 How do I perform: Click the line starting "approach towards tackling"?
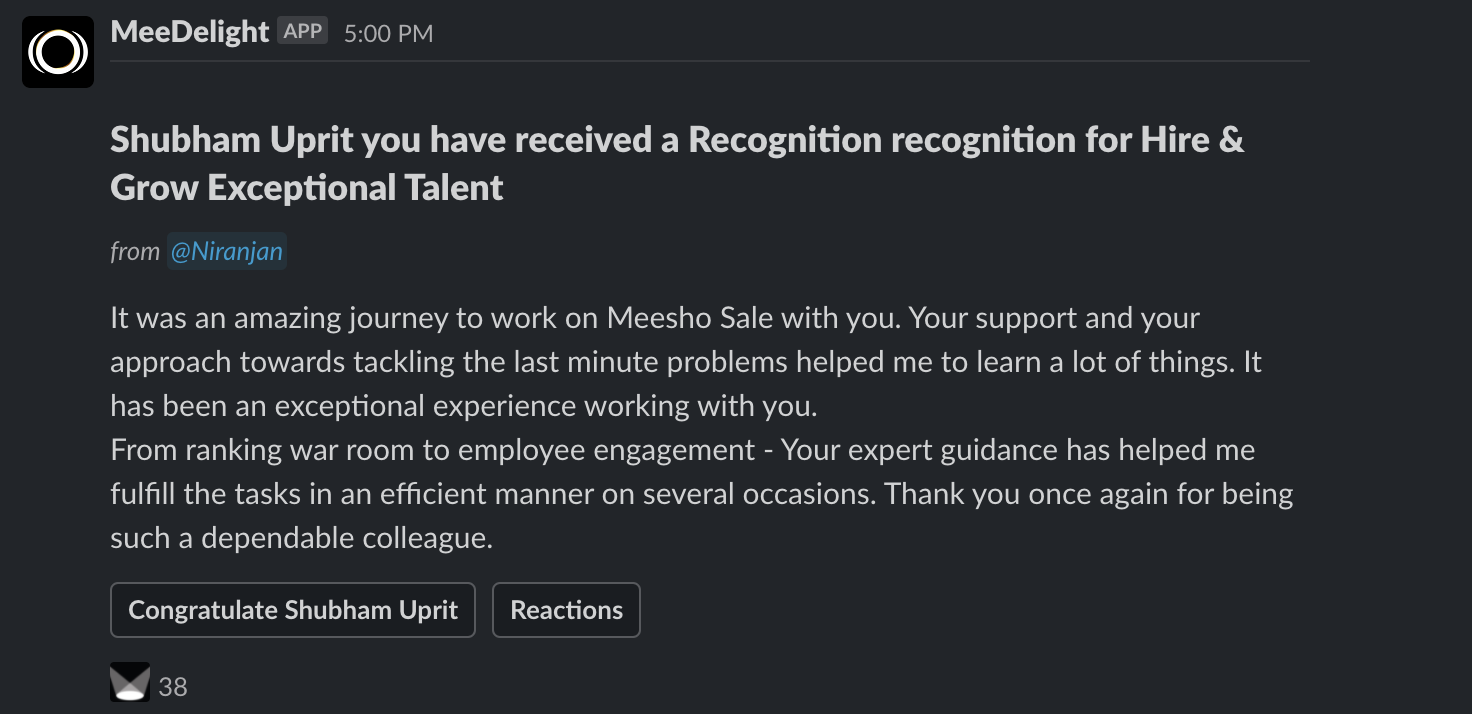pos(686,362)
